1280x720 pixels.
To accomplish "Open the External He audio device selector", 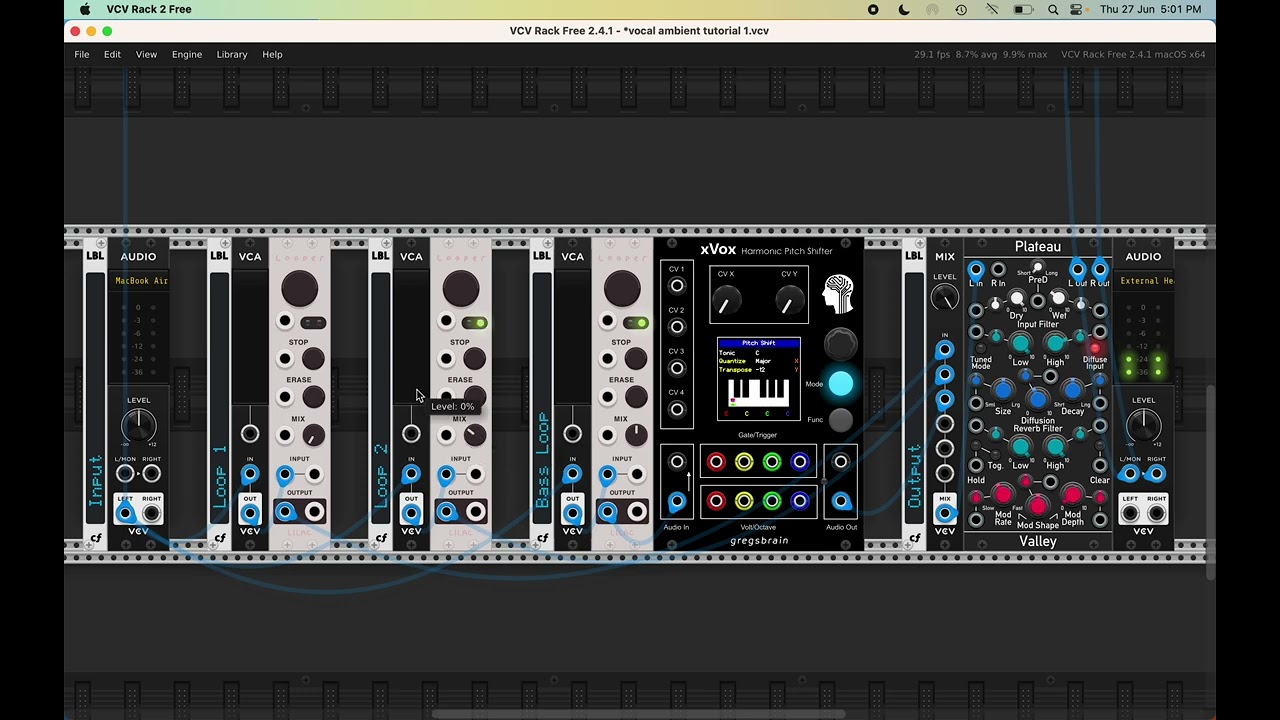I will (1146, 281).
